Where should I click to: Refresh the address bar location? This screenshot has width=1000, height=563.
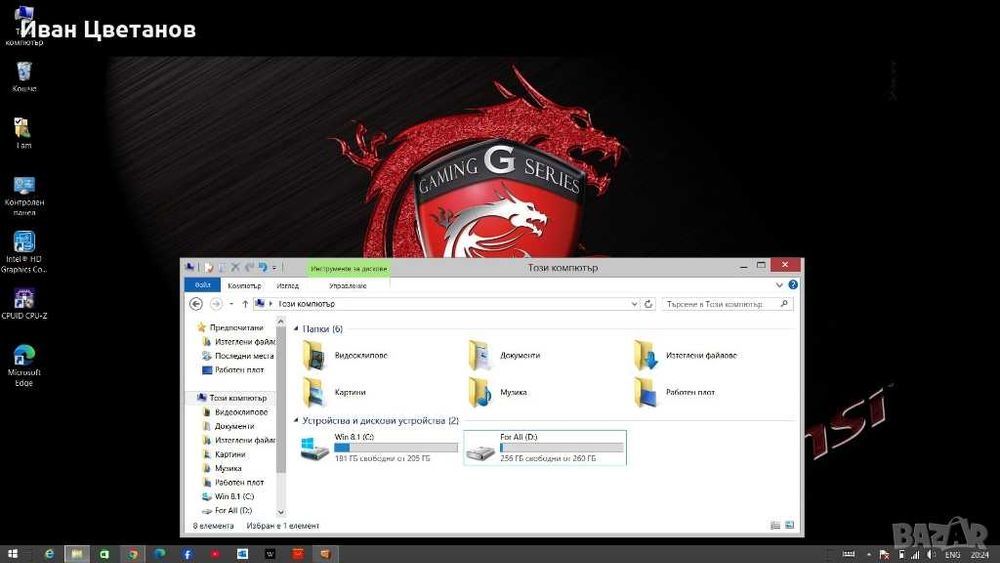click(x=649, y=304)
